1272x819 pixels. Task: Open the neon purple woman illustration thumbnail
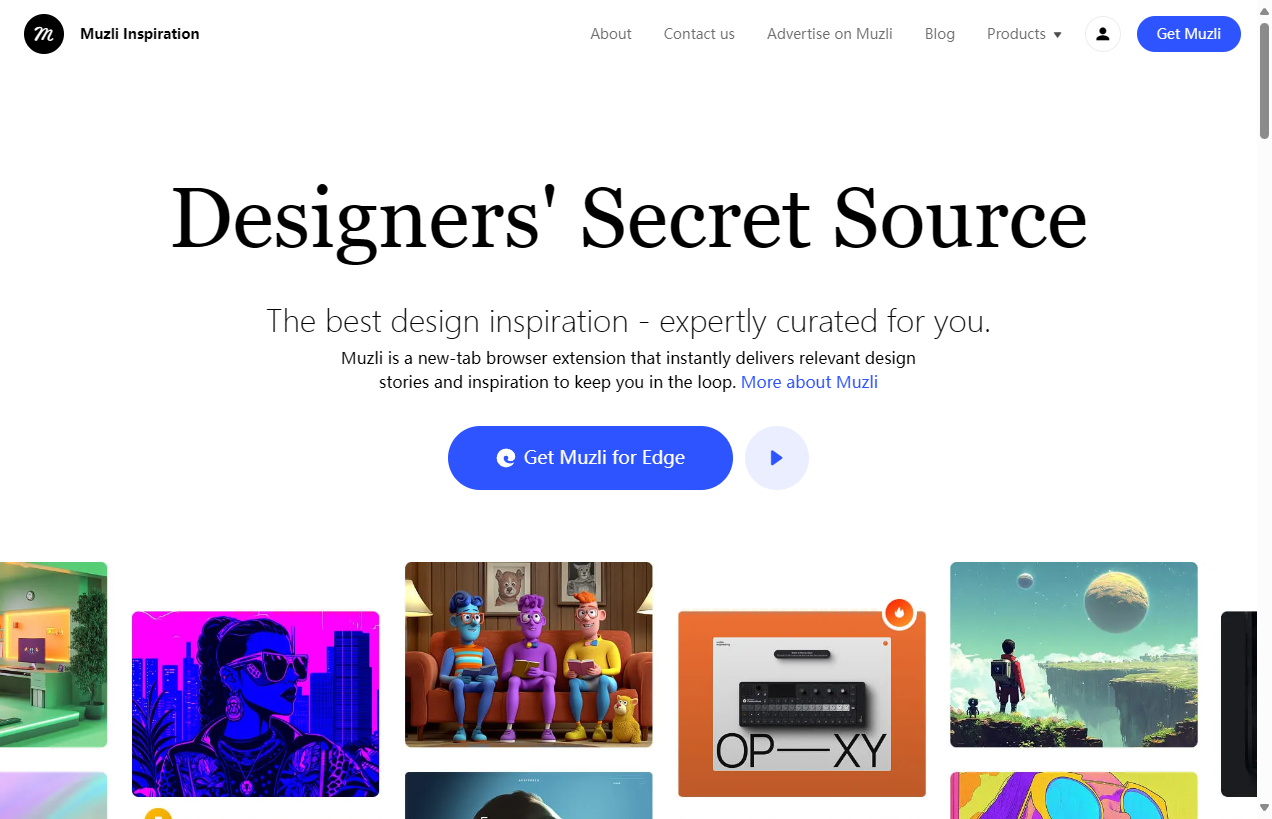(256, 704)
